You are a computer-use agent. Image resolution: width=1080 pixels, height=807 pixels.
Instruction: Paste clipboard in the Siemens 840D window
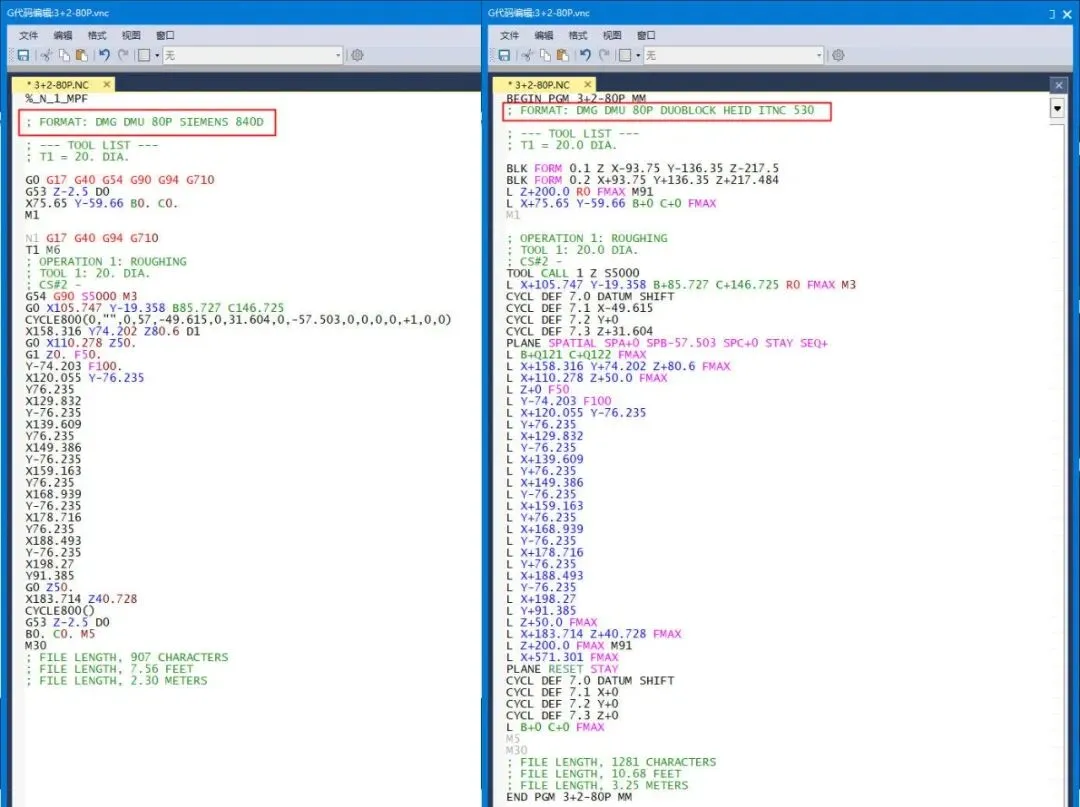81,55
